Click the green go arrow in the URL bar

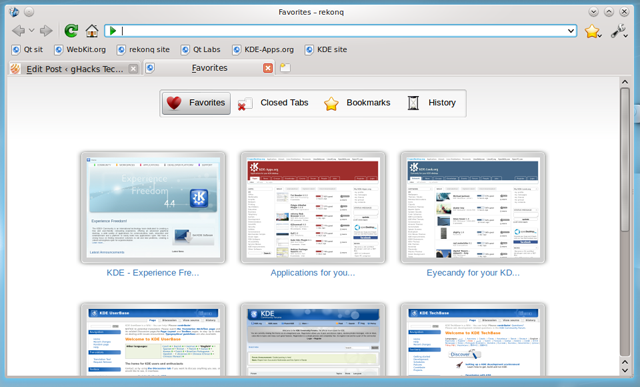point(113,31)
